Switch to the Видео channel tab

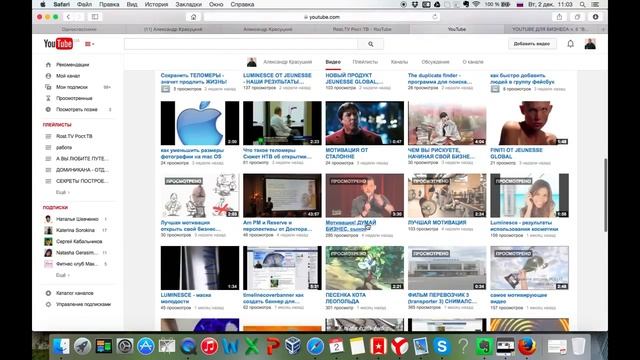[333, 62]
